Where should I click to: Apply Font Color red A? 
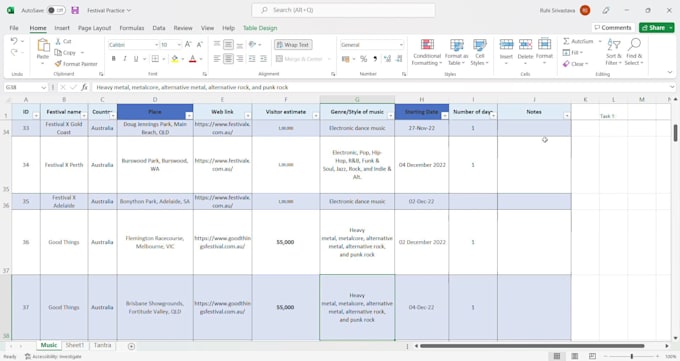[x=193, y=59]
